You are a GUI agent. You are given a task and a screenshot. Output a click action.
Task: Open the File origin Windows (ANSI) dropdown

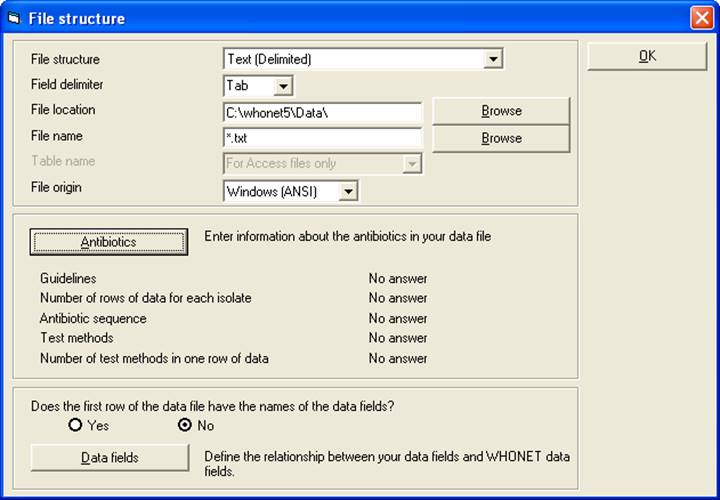[348, 191]
